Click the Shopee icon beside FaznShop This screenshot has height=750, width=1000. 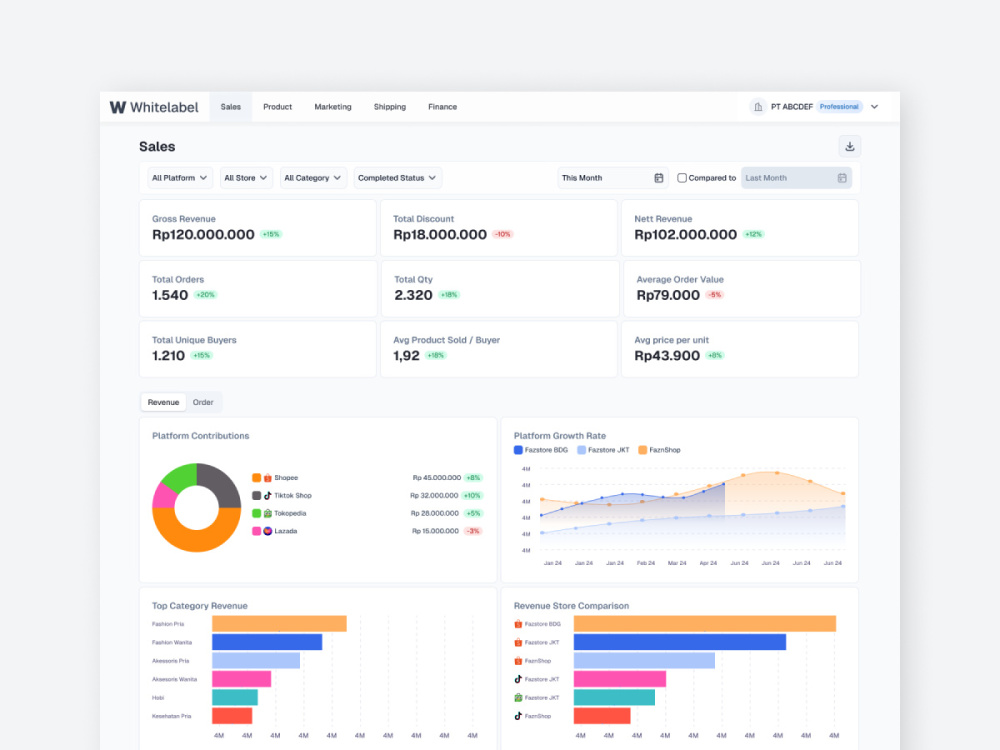[x=518, y=661]
